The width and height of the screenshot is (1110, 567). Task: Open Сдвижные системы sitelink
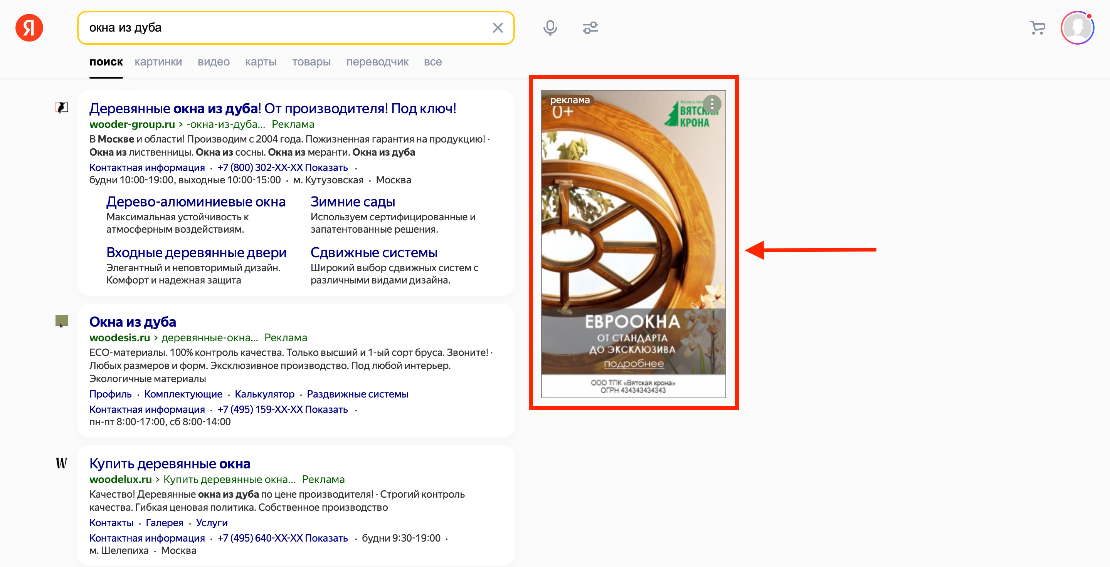point(373,253)
